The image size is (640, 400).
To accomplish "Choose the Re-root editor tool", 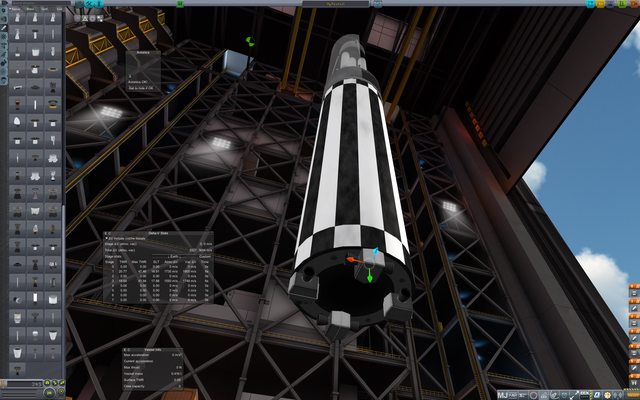I will coord(100,18).
